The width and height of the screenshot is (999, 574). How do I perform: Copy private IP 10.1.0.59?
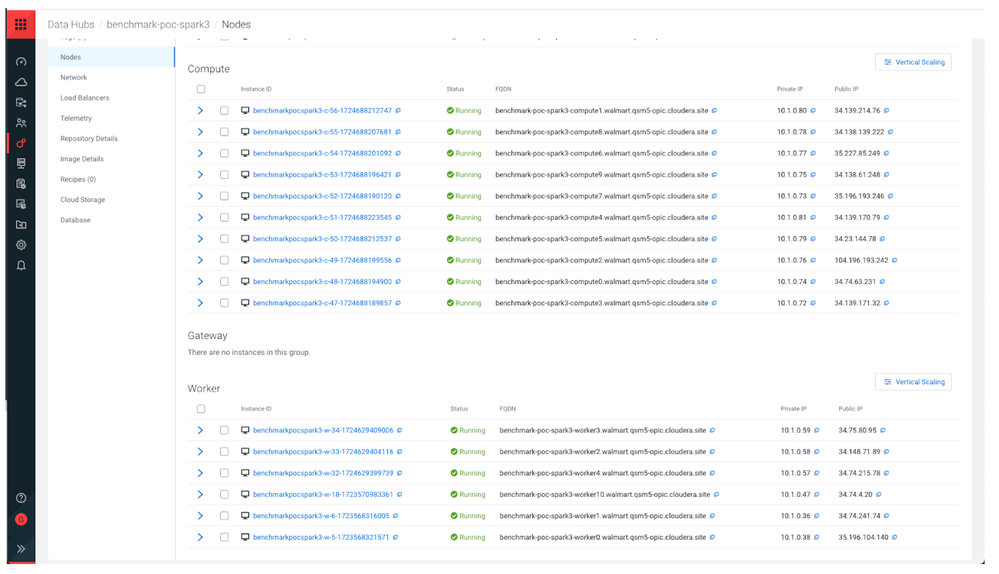(x=817, y=431)
